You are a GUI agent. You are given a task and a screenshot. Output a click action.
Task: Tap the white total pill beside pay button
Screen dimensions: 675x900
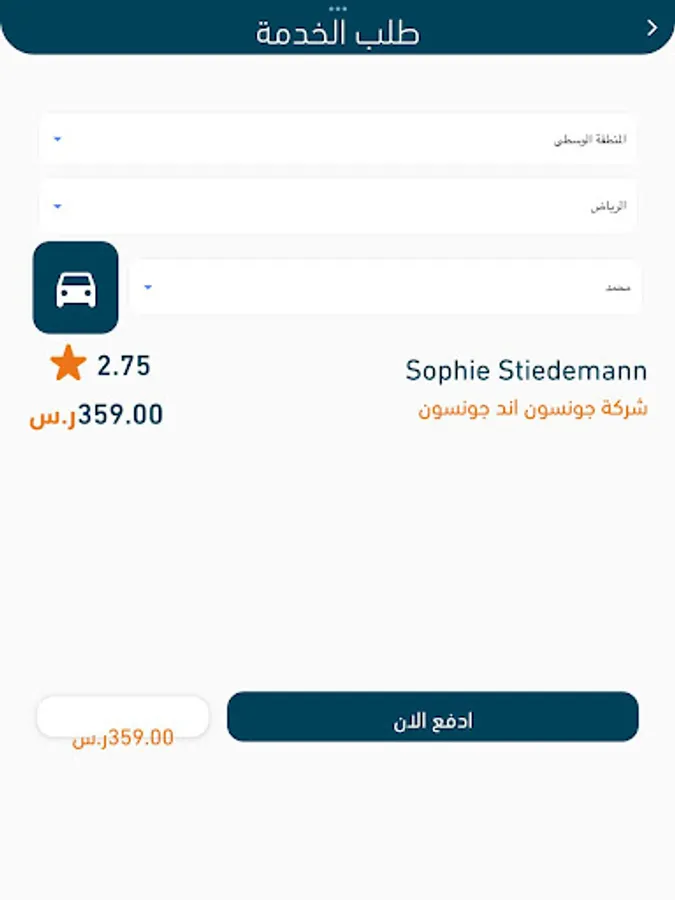tap(123, 717)
